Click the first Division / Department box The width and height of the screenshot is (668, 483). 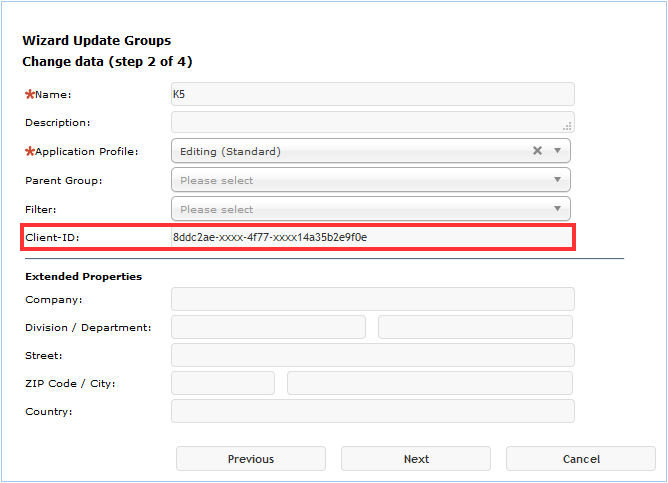tap(268, 327)
